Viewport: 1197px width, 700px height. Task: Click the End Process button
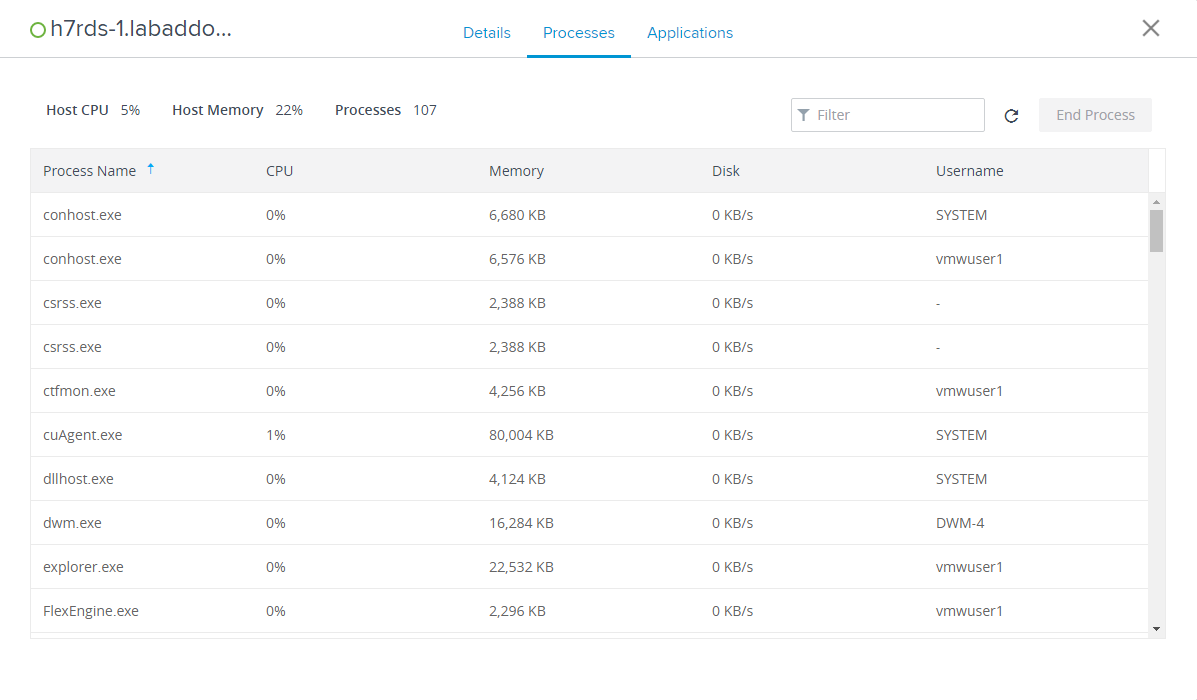coord(1095,115)
